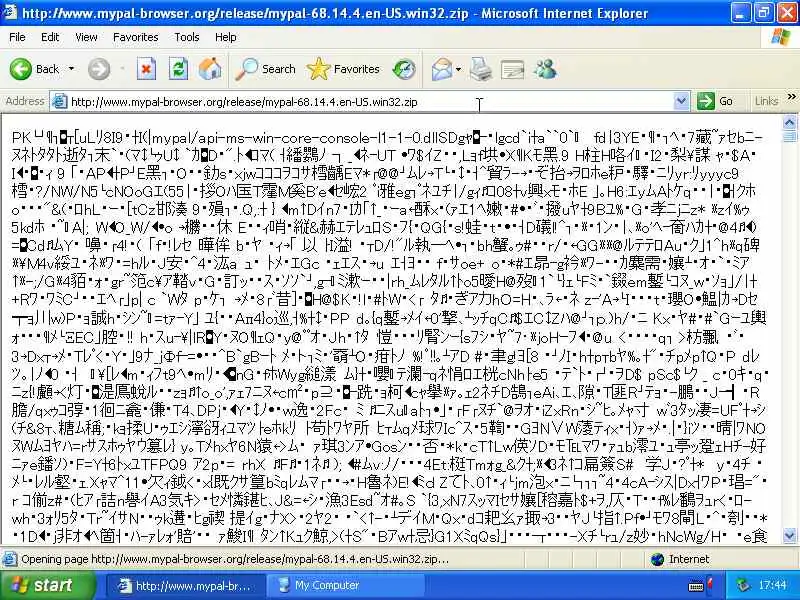Click the green Go button
Viewport: 800px width, 600px height.
pyautogui.click(x=715, y=101)
